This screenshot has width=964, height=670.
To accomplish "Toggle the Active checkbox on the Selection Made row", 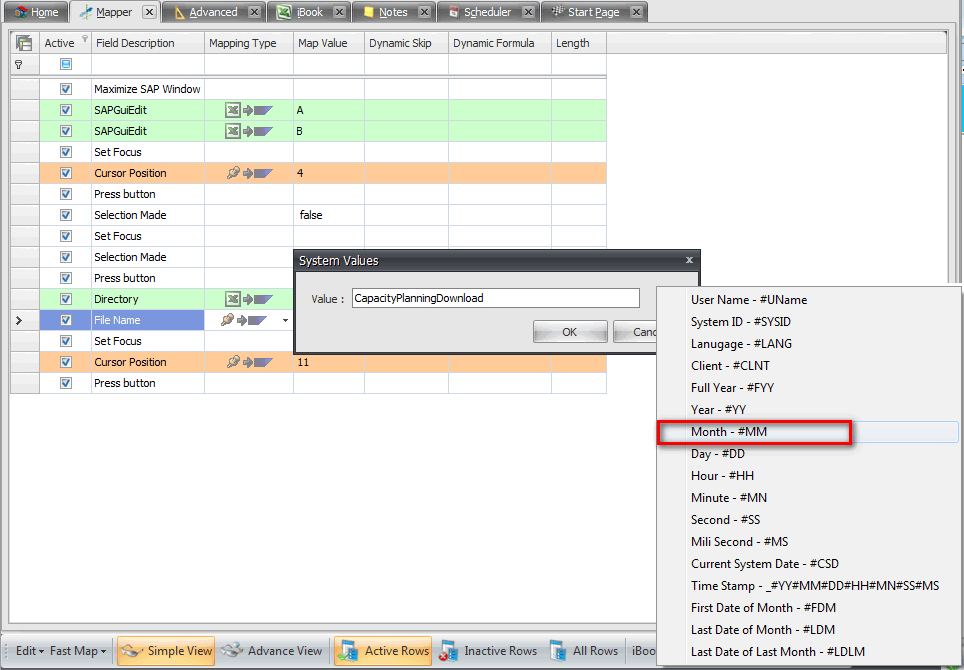I will pos(65,214).
